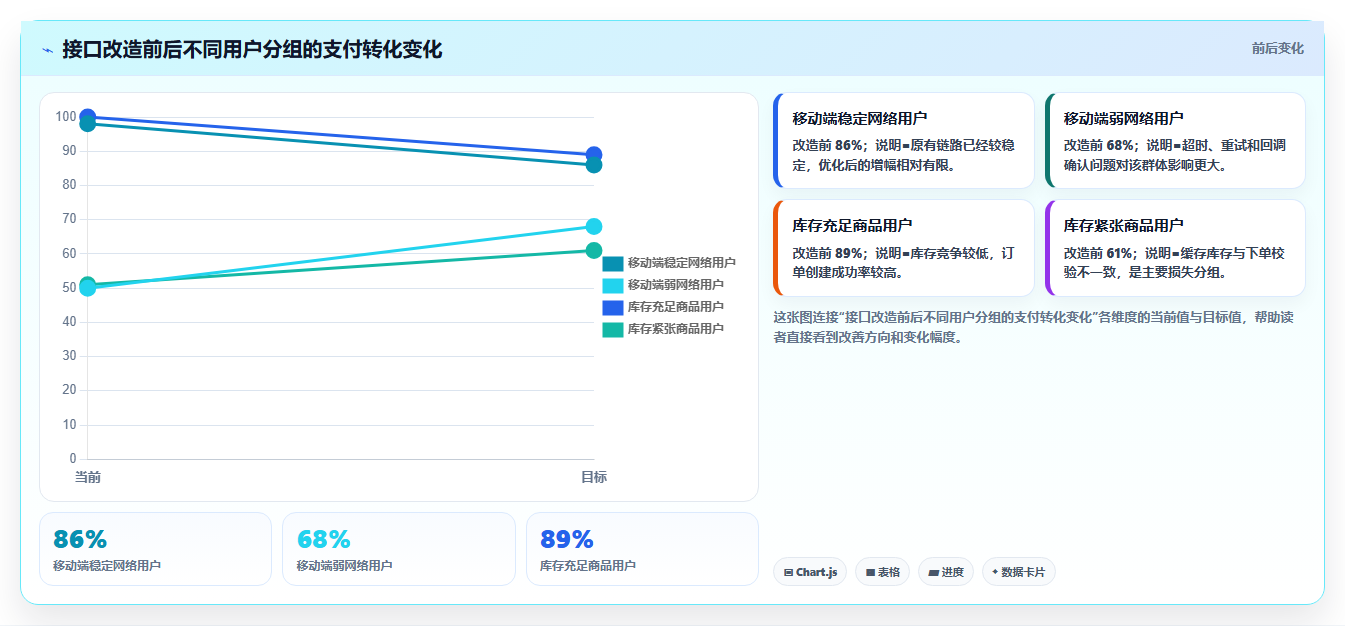Click the 数据卡片 tag
Screen dimensions: 1345x626
point(1018,572)
